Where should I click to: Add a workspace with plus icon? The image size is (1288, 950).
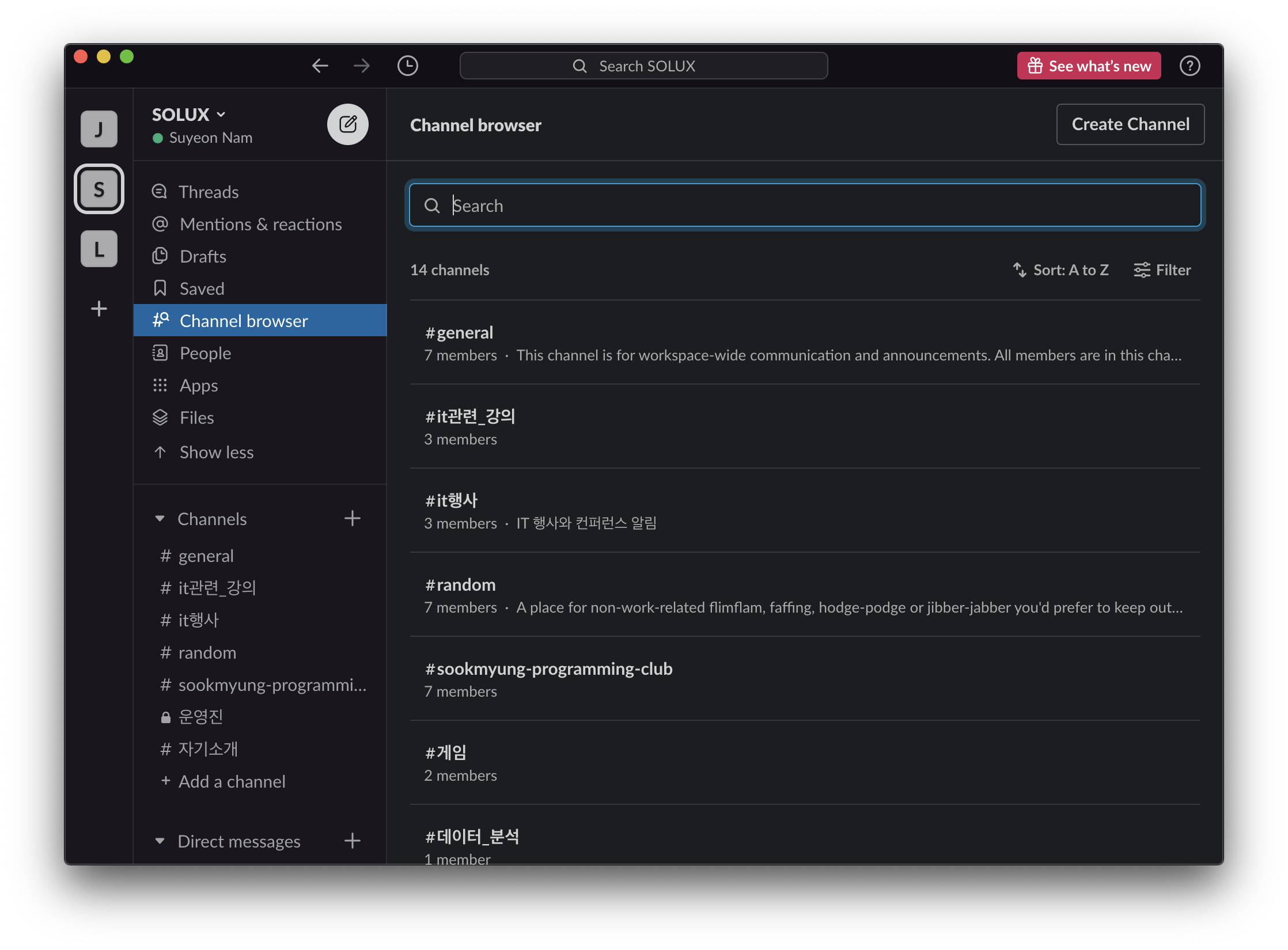(x=99, y=309)
